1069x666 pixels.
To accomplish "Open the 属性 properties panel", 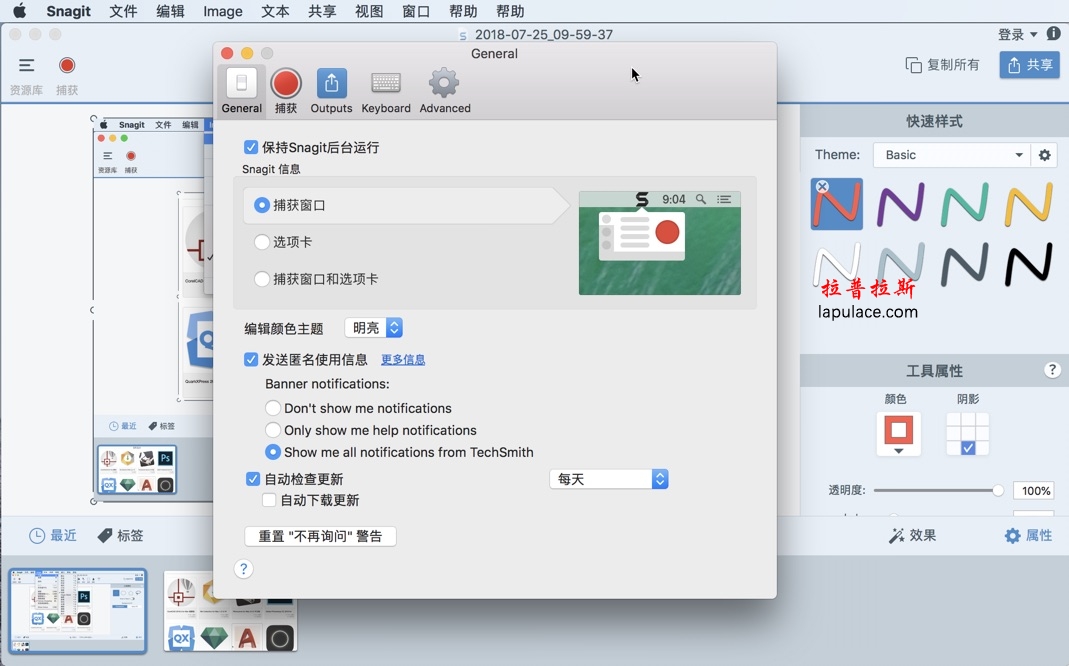I will [x=1029, y=536].
